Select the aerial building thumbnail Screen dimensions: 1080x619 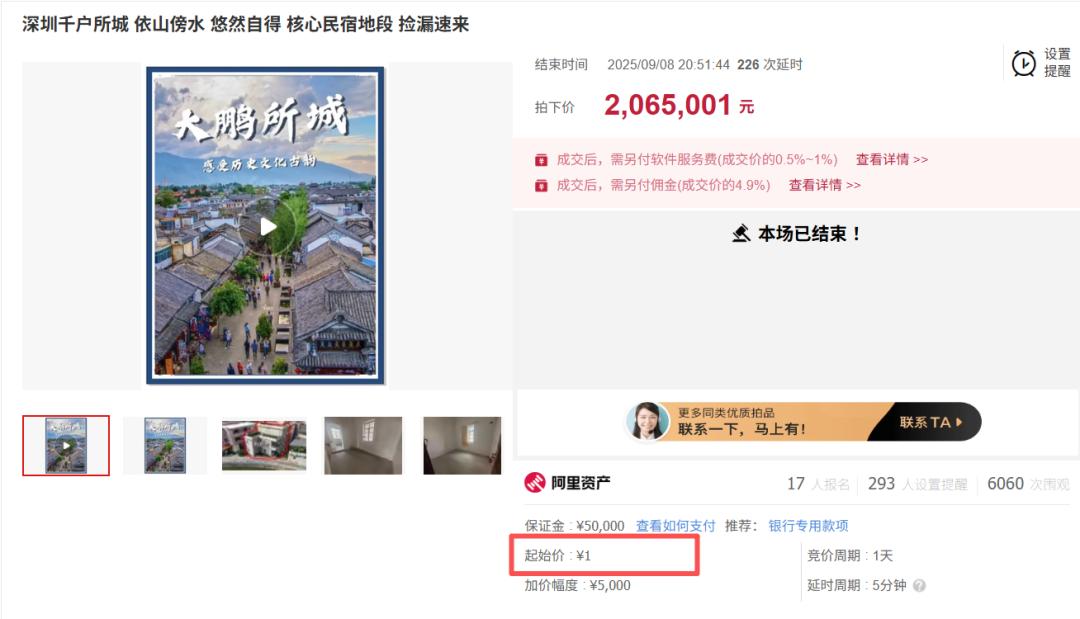(264, 445)
